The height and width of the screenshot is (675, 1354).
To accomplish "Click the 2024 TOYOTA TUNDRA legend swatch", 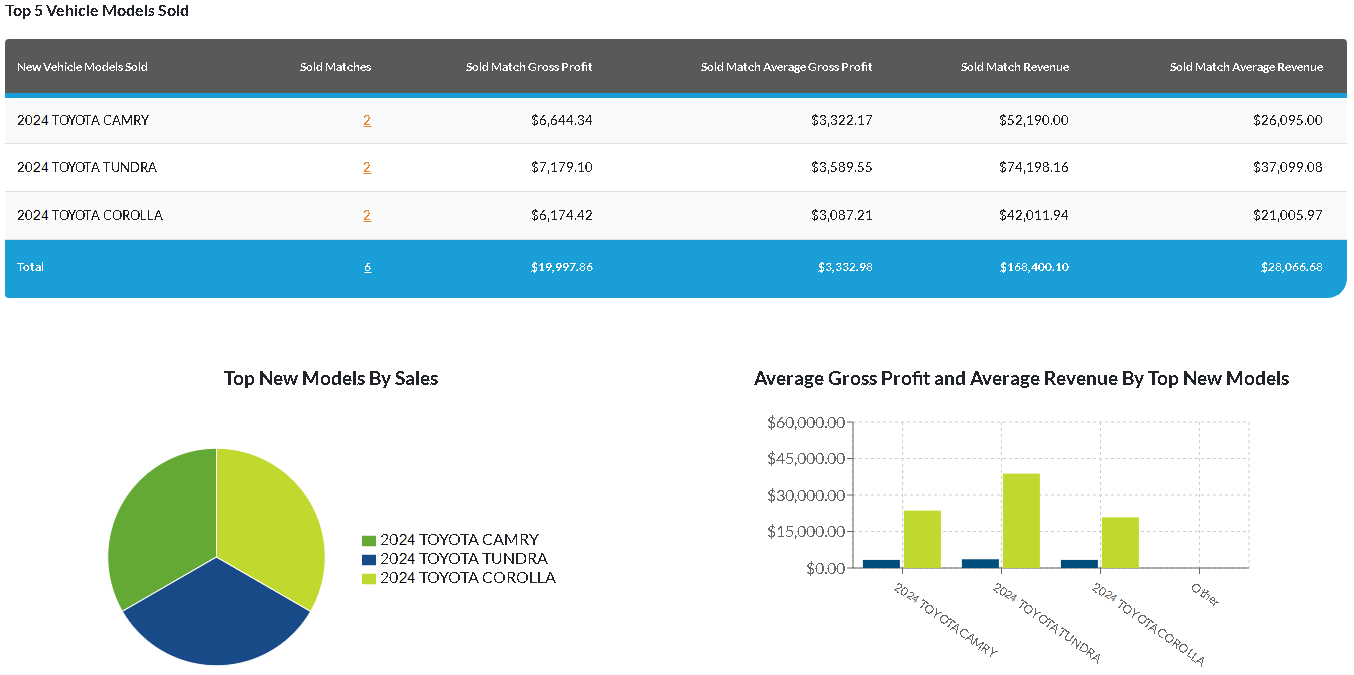I will click(x=369, y=559).
